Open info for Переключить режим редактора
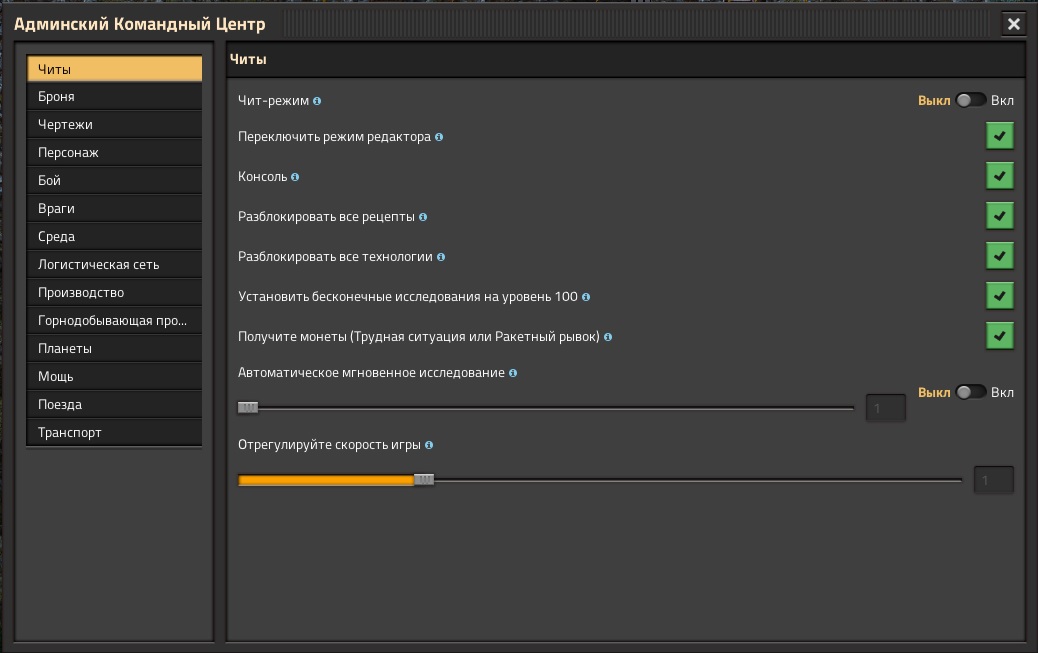1039x653 pixels. tap(437, 136)
